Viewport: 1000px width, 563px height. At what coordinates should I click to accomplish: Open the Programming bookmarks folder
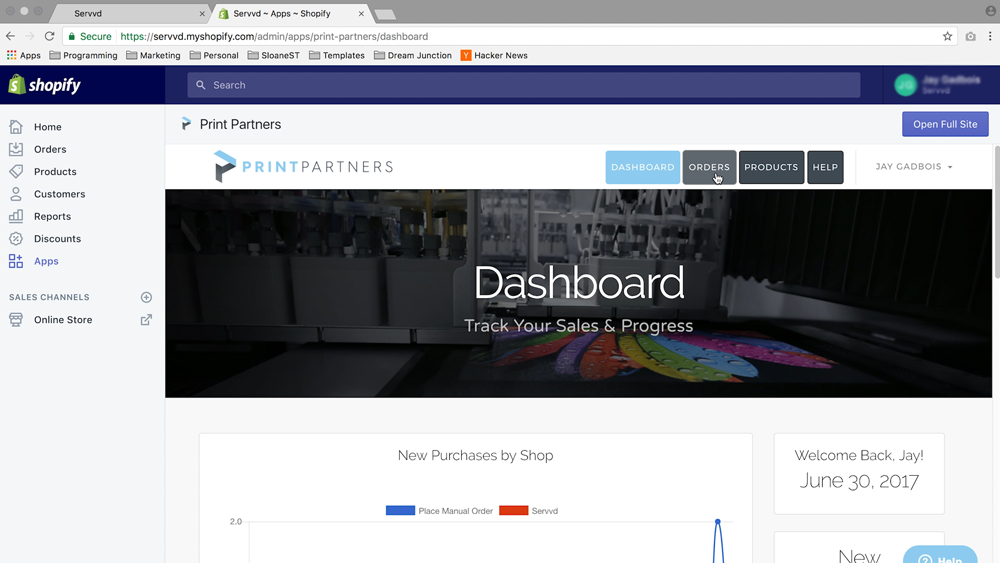pos(84,55)
